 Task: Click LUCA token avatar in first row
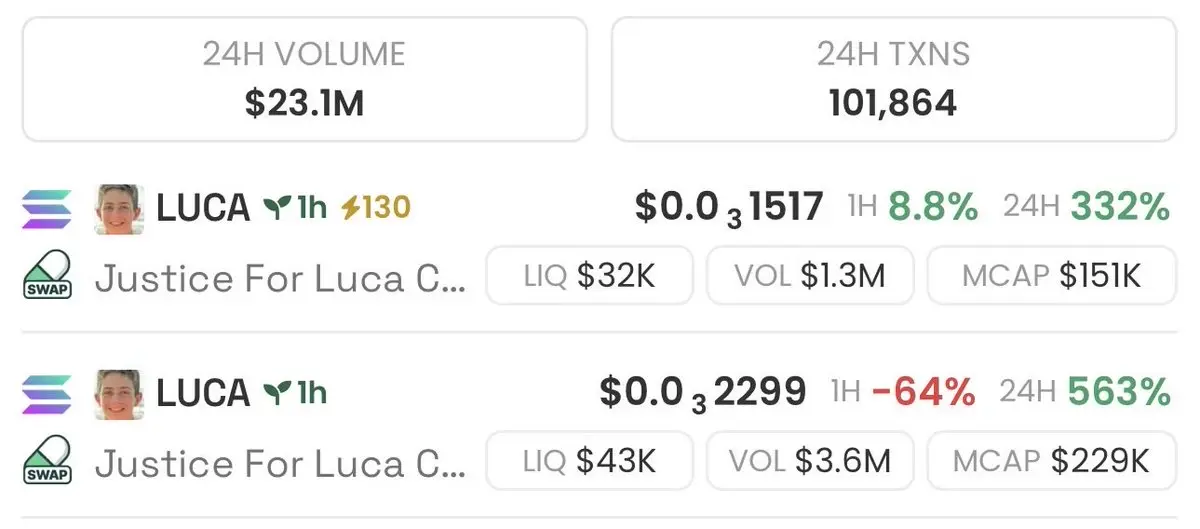119,209
